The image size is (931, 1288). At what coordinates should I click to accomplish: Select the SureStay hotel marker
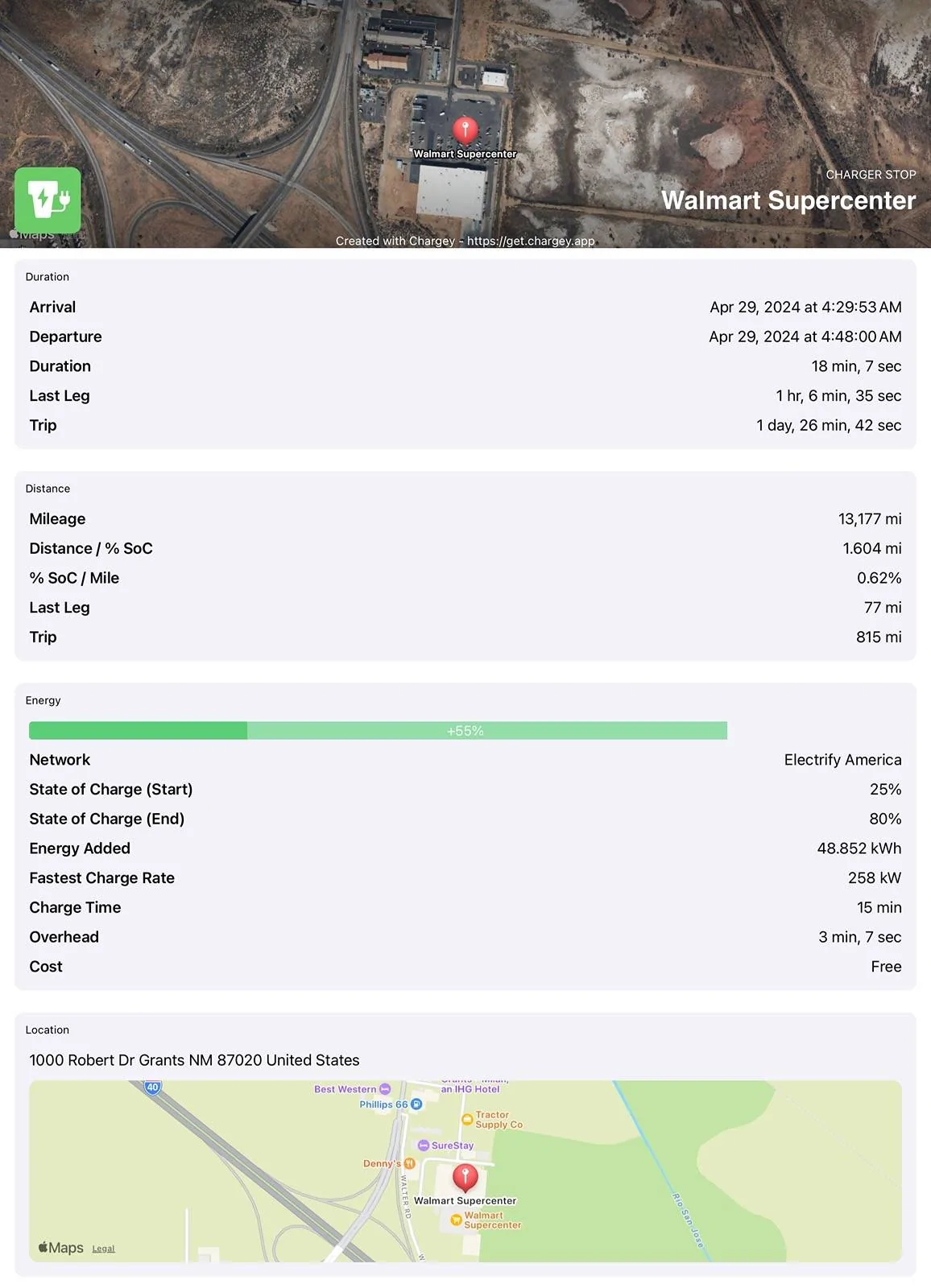424,1146
